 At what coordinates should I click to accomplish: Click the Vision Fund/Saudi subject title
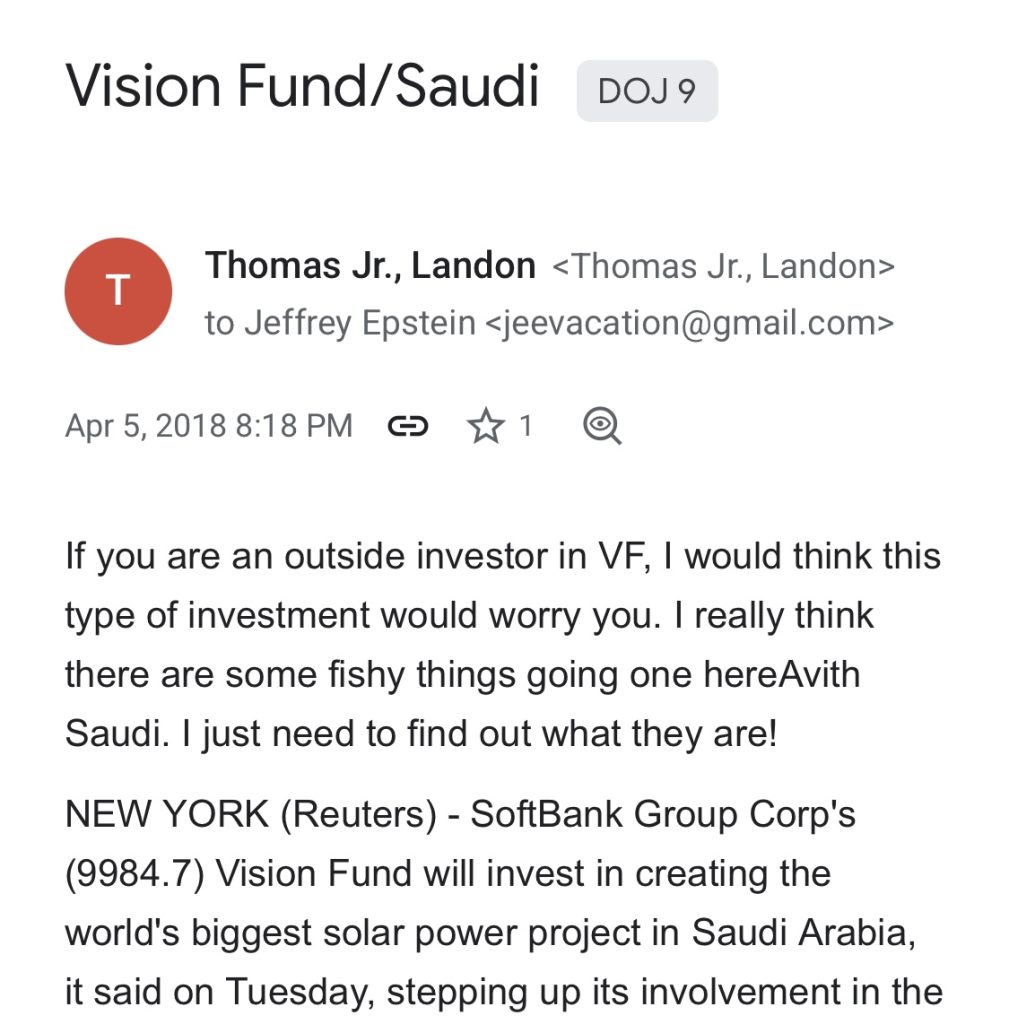303,86
